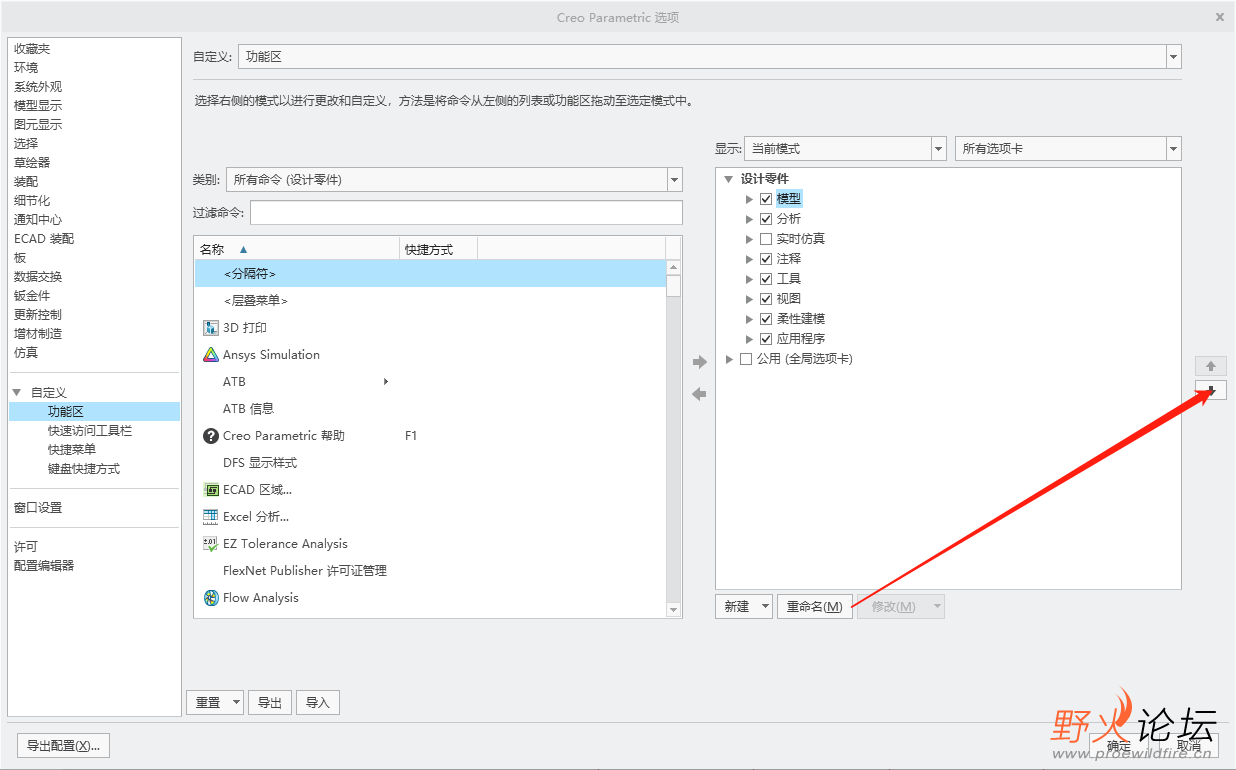Select the ATB 信息 command row
1236x770 pixels.
pos(430,408)
